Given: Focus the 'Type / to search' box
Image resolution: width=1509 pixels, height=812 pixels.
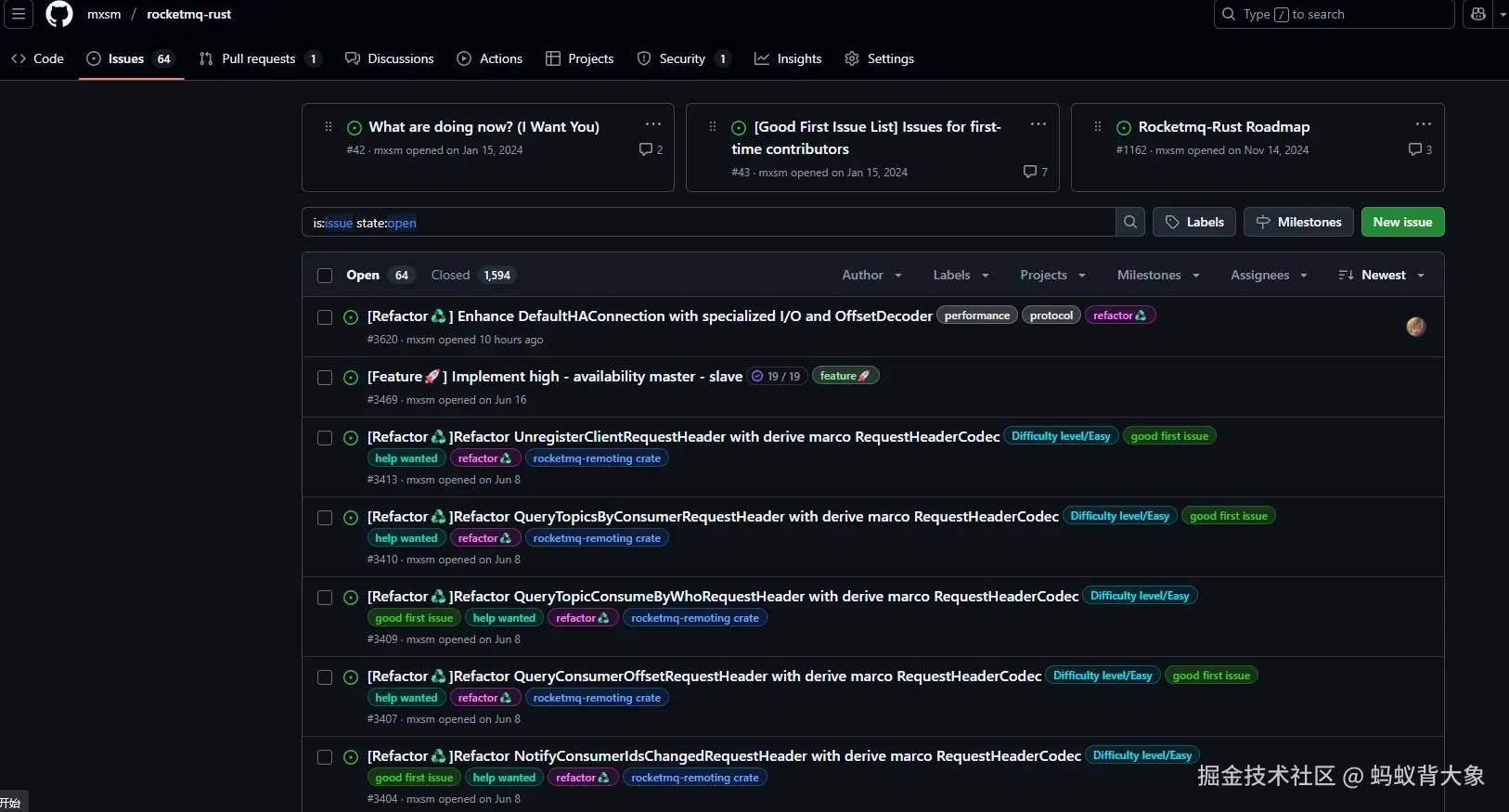Looking at the screenshot, I should point(1334,14).
